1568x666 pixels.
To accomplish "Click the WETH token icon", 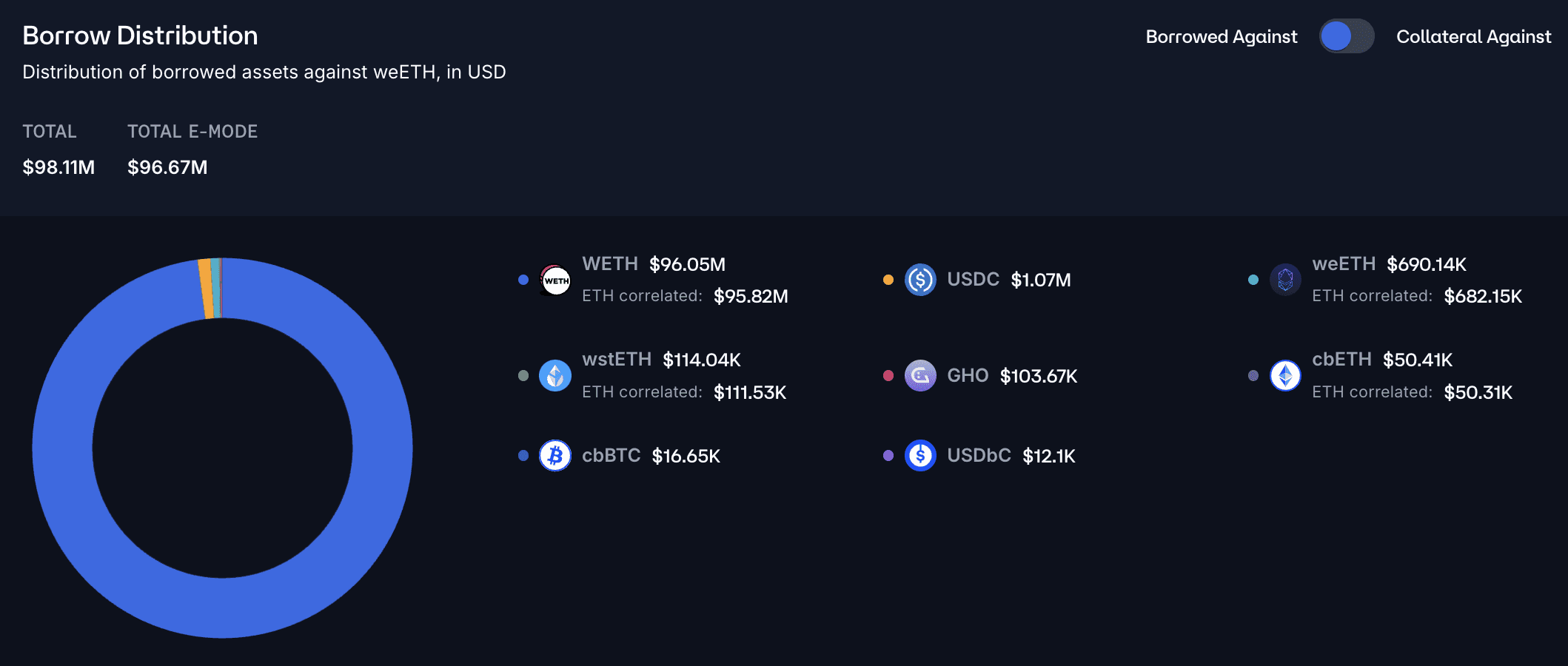I will 555,280.
